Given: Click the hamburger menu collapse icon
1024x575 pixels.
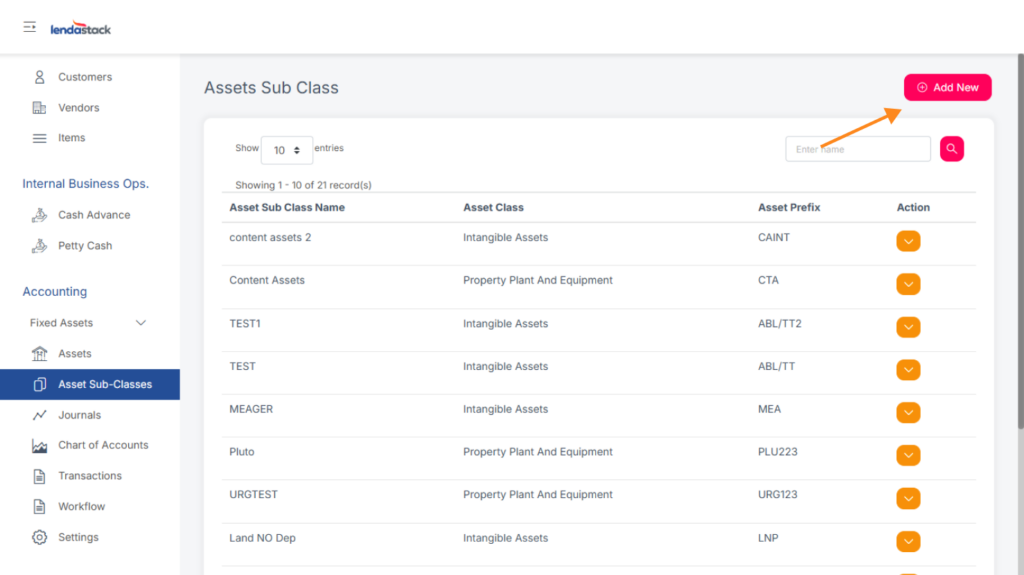Looking at the screenshot, I should click(x=30, y=27).
